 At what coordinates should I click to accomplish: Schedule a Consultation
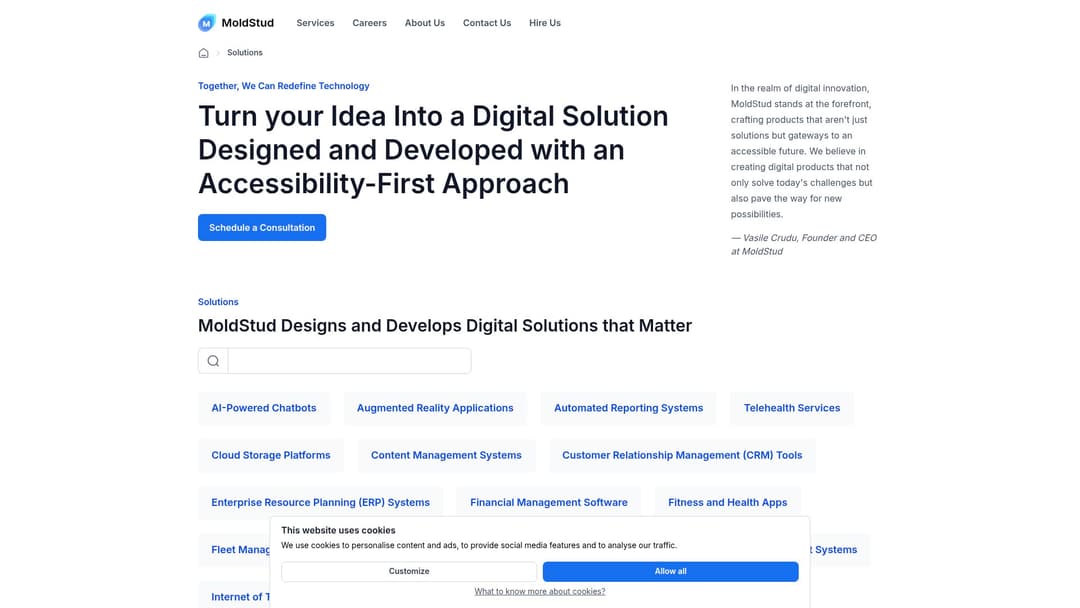[x=262, y=227]
